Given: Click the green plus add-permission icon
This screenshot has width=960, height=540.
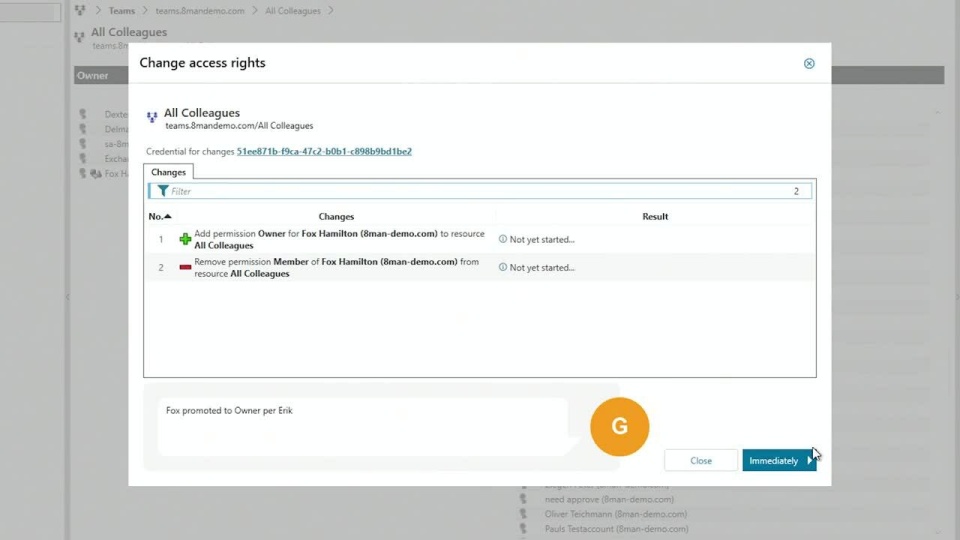Looking at the screenshot, I should (x=185, y=240).
